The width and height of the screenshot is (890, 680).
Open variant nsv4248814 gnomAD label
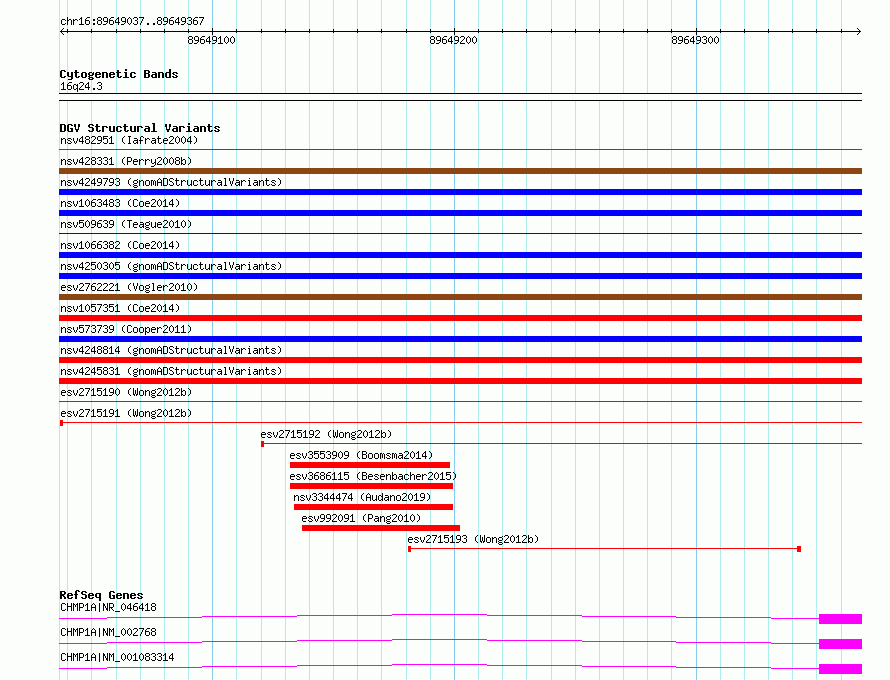[x=171, y=350]
